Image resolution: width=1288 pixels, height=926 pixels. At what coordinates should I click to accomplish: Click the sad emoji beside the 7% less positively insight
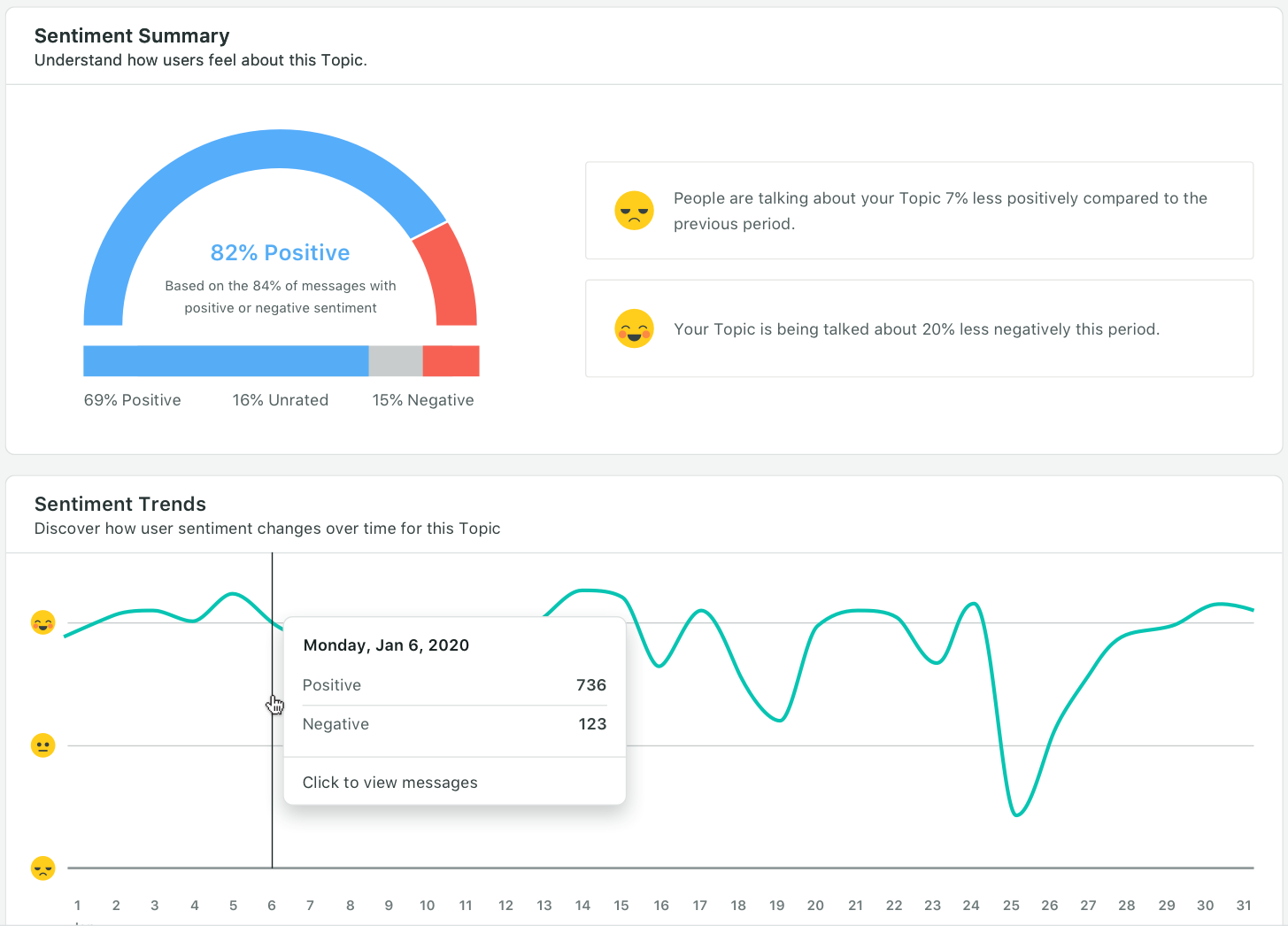coord(634,211)
